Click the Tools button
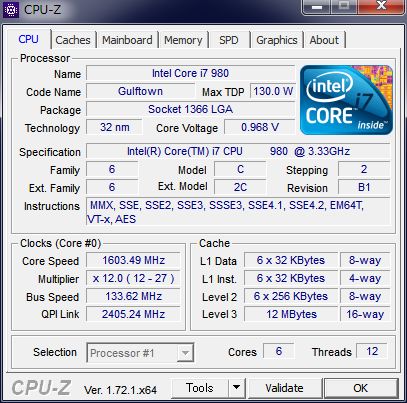This screenshot has width=407, height=403. tap(200, 388)
